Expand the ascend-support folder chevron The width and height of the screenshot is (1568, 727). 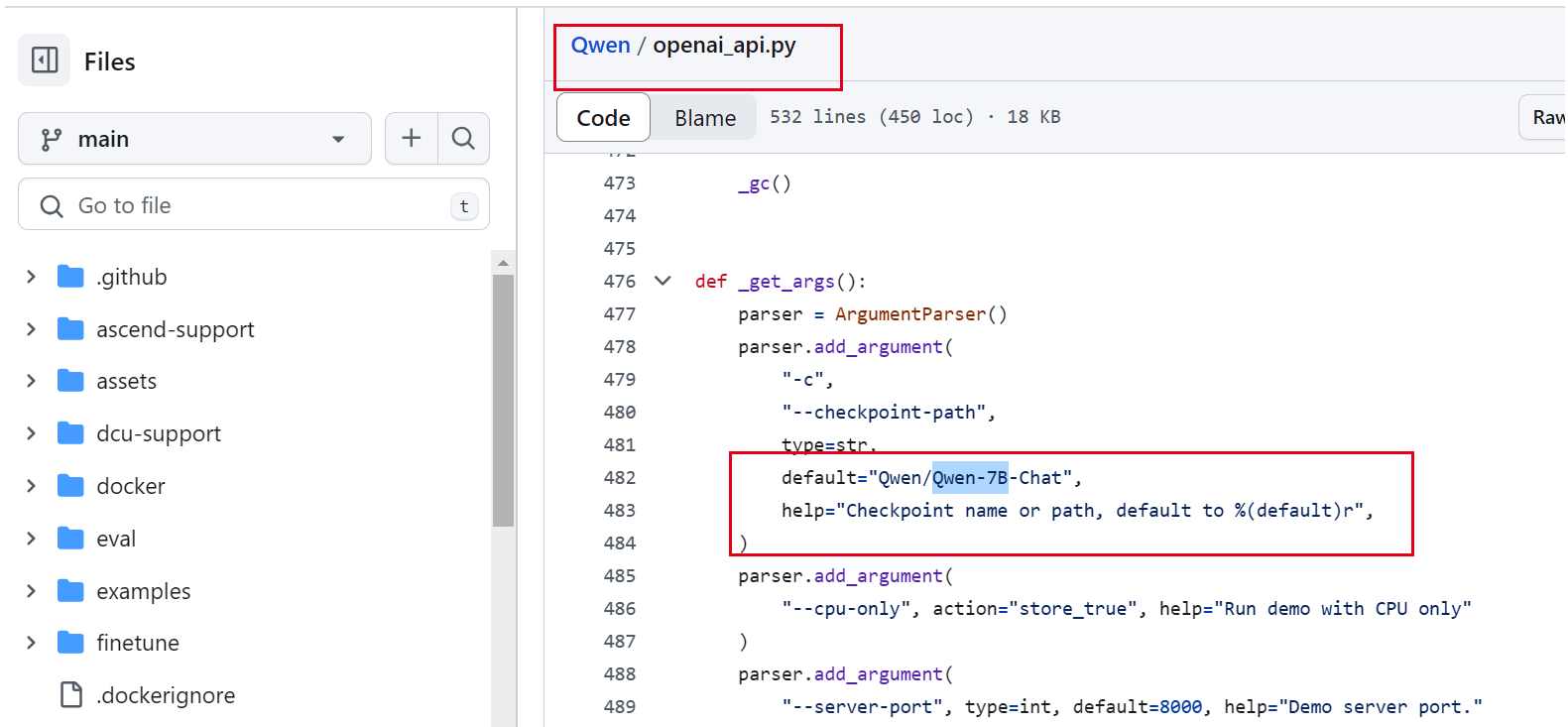click(31, 329)
